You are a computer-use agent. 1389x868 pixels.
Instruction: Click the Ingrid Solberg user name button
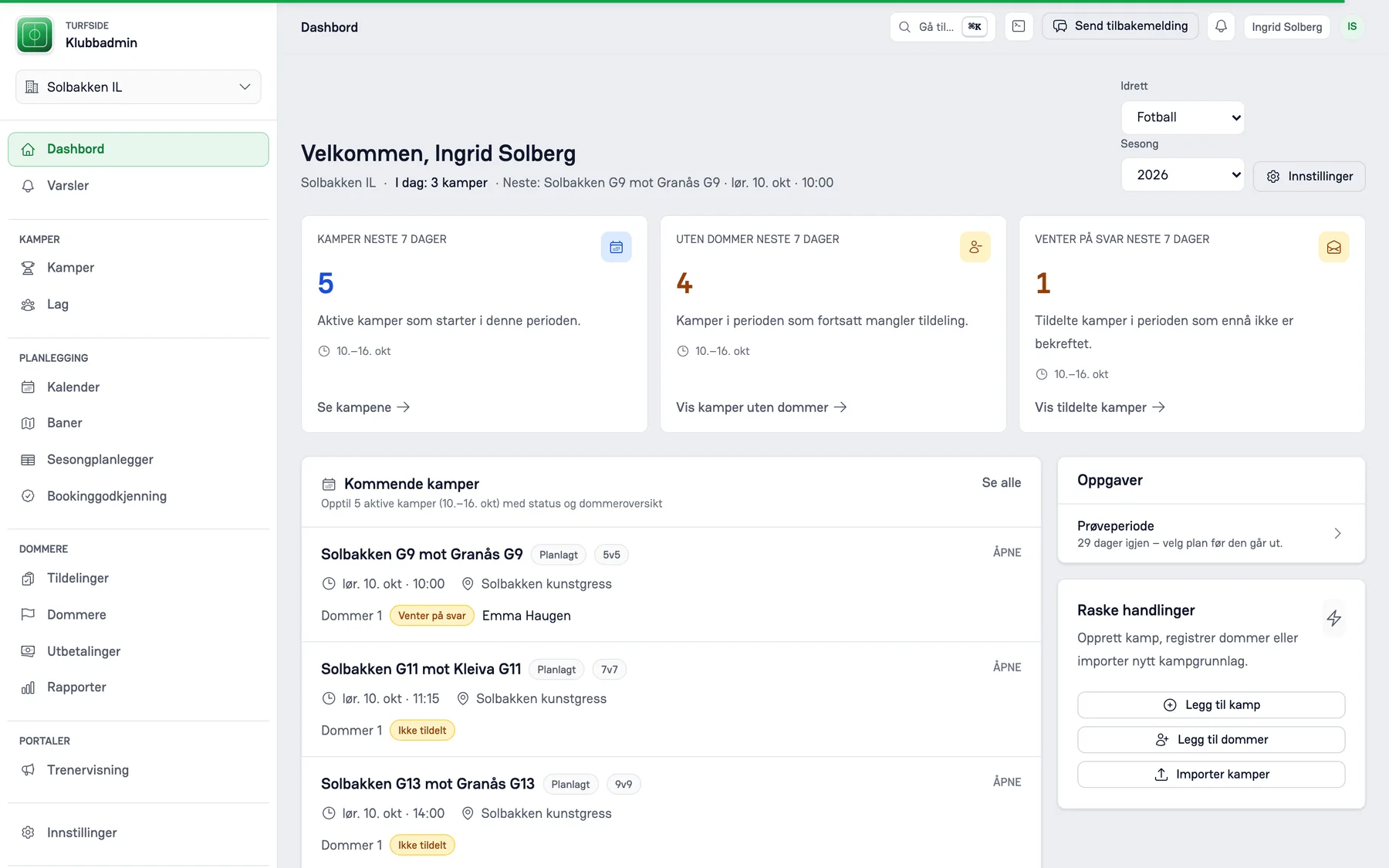click(1286, 27)
